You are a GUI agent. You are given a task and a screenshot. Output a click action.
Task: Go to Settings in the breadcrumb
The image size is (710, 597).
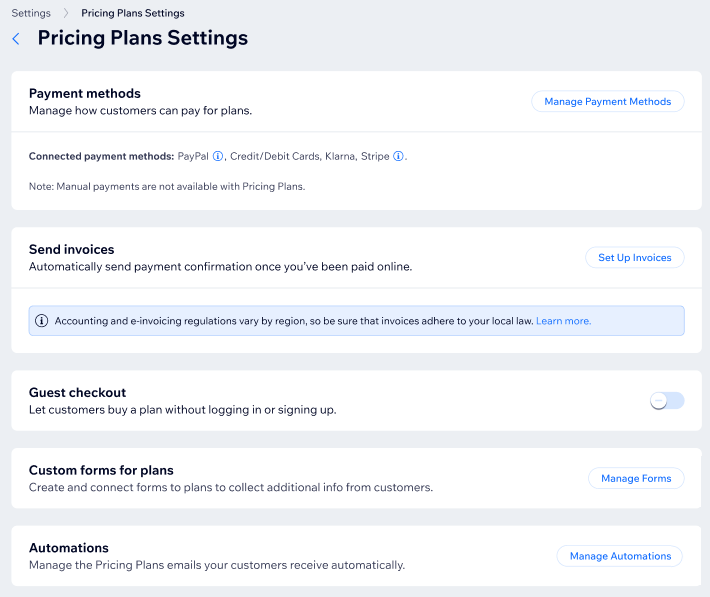pyautogui.click(x=31, y=14)
